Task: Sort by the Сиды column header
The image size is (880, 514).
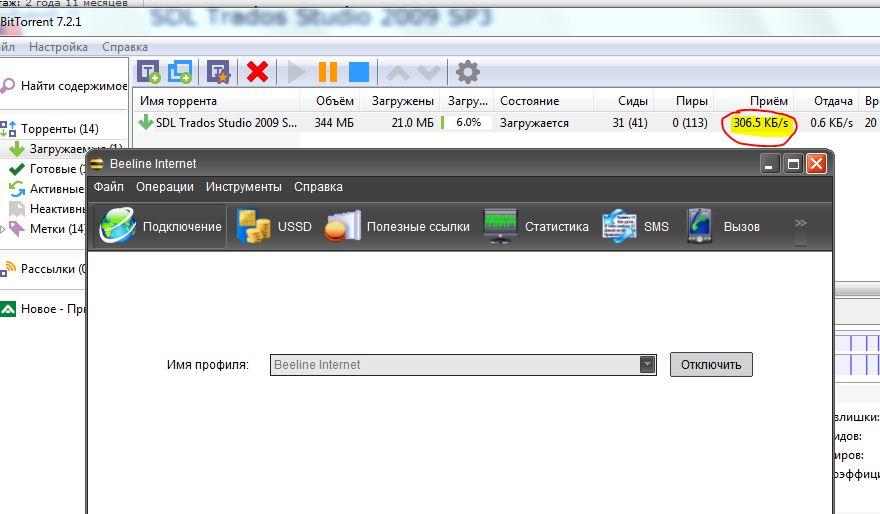Action: pos(632,101)
